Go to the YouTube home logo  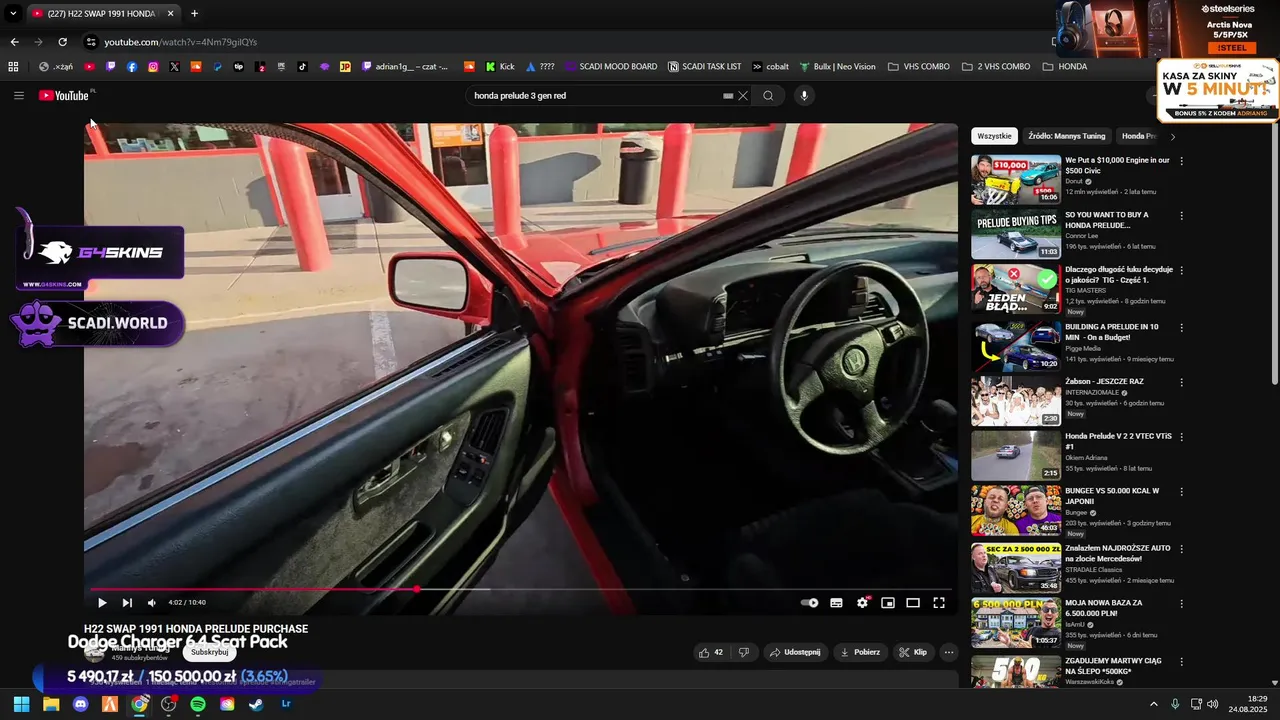65,95
